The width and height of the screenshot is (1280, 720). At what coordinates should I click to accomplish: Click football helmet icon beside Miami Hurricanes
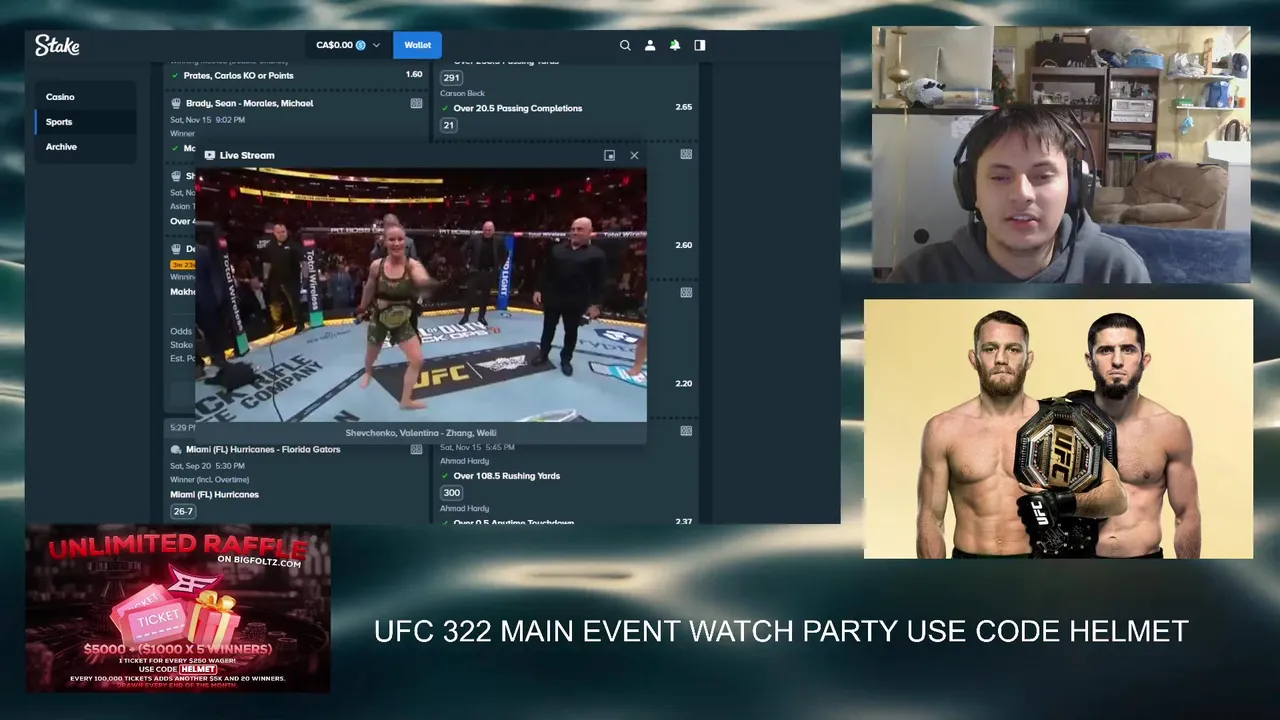176,449
